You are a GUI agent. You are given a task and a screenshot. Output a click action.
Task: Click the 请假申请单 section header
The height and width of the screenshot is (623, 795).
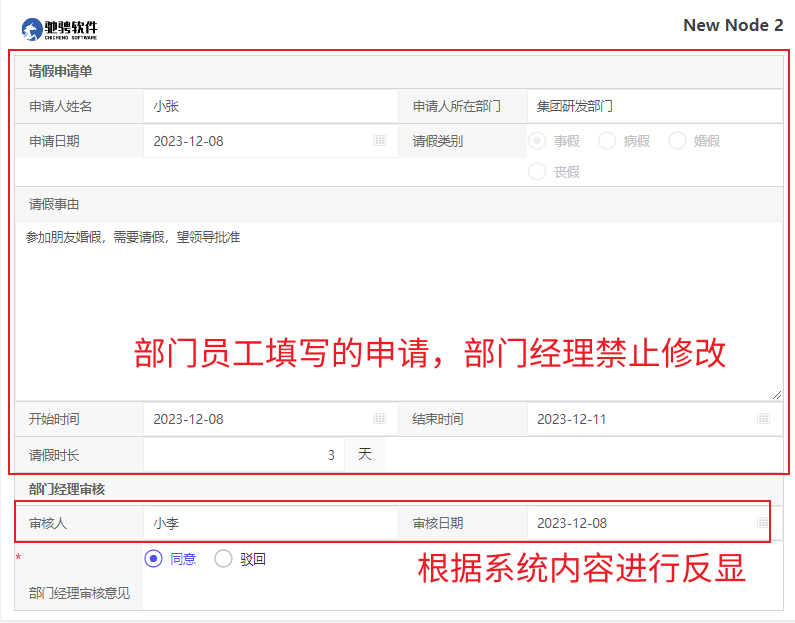pos(60,72)
